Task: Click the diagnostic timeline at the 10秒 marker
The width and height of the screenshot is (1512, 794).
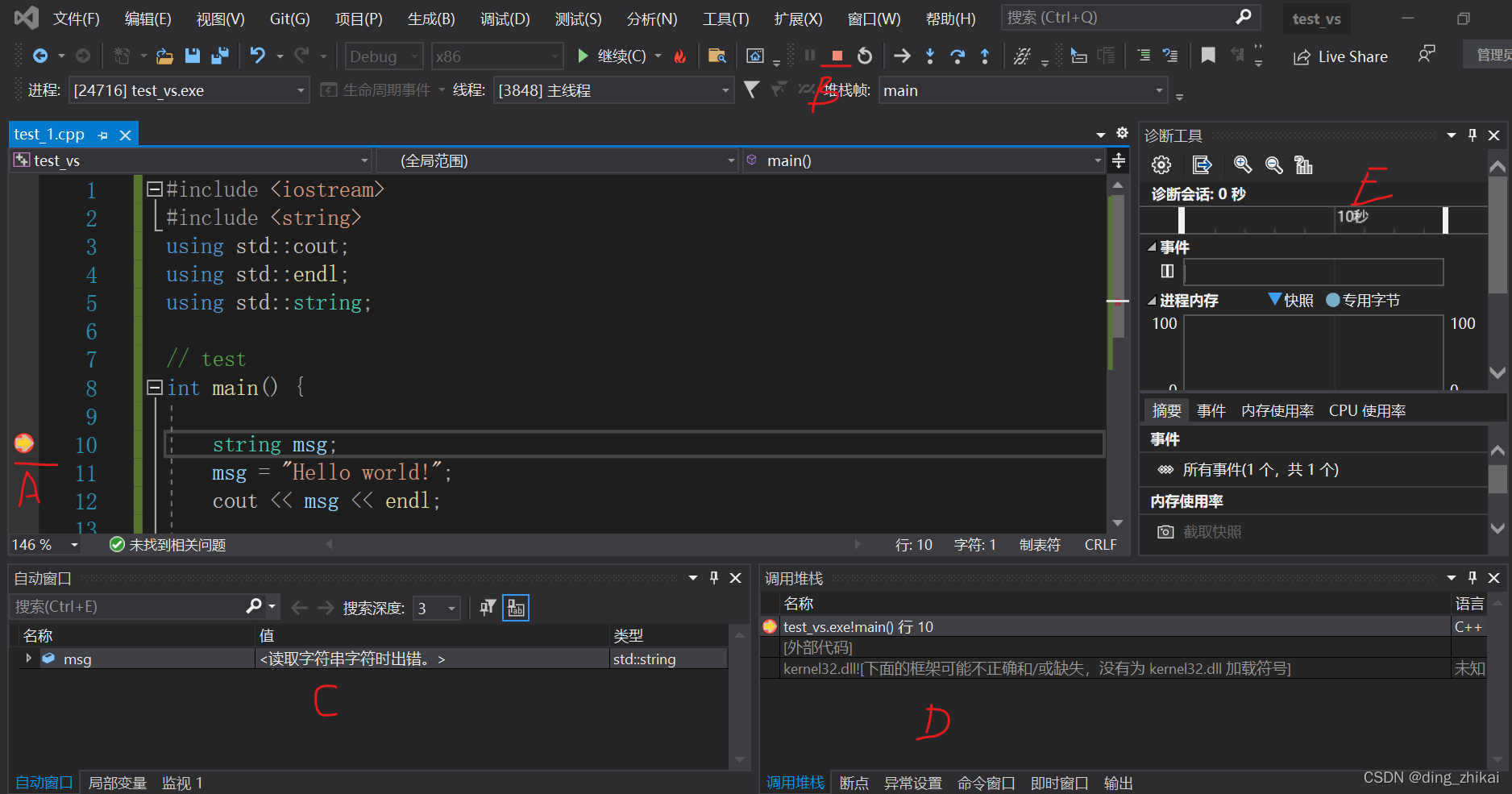Action: [x=1352, y=217]
